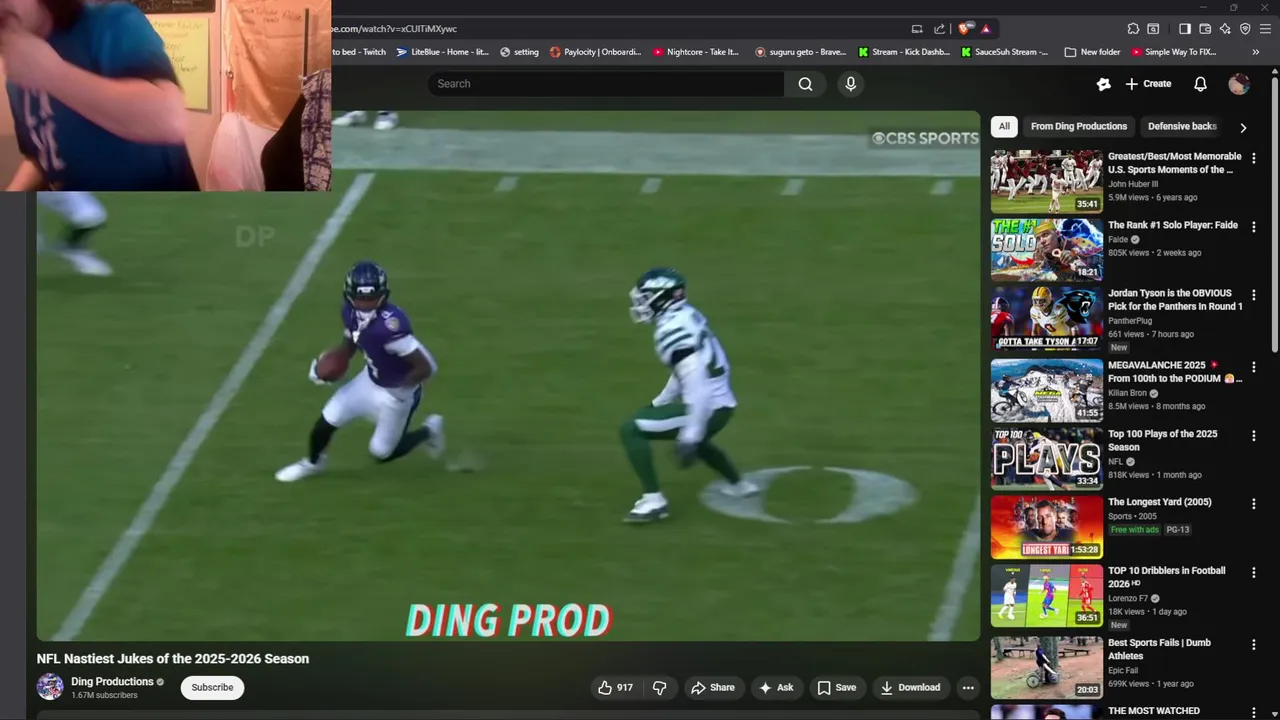Toggle the browser sidebar panel
The image size is (1280, 720).
click(x=1185, y=29)
